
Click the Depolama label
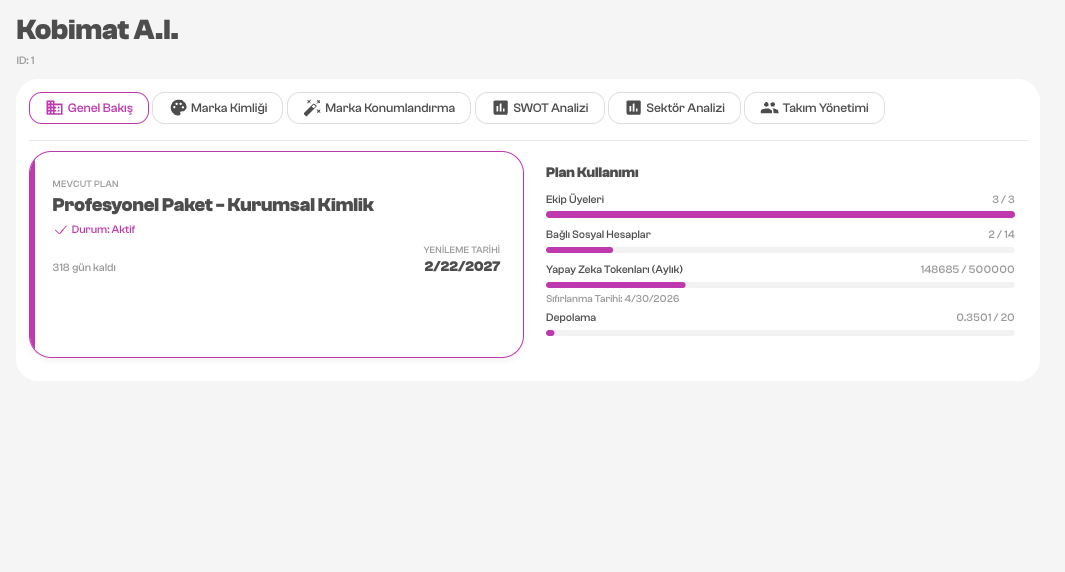click(571, 317)
